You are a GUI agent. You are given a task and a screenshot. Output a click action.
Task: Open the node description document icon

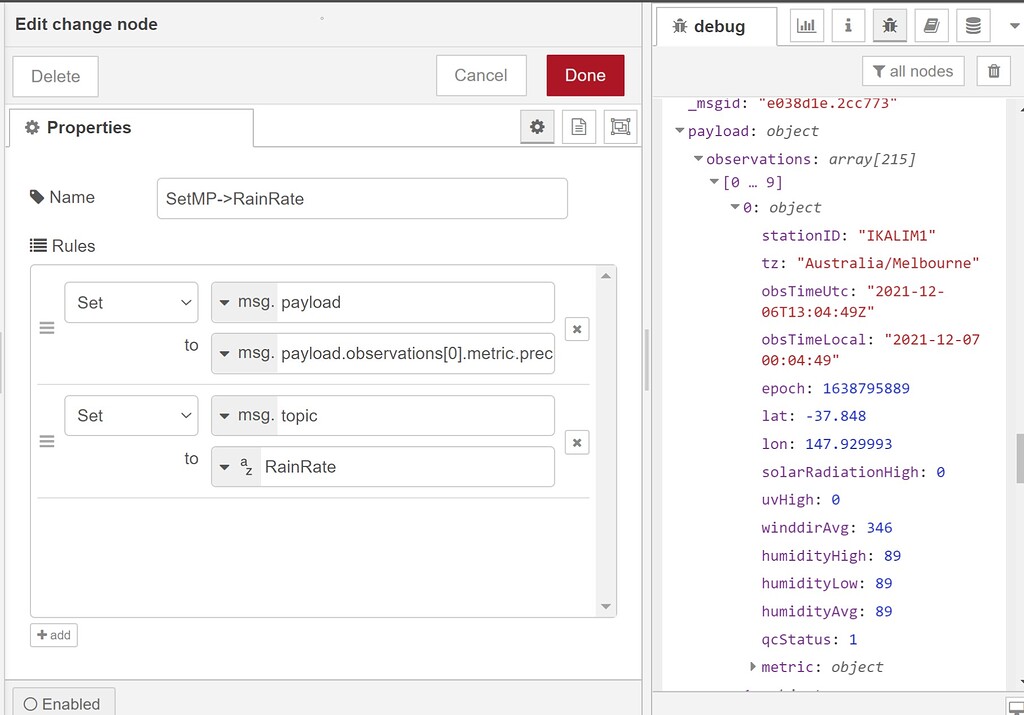point(578,127)
